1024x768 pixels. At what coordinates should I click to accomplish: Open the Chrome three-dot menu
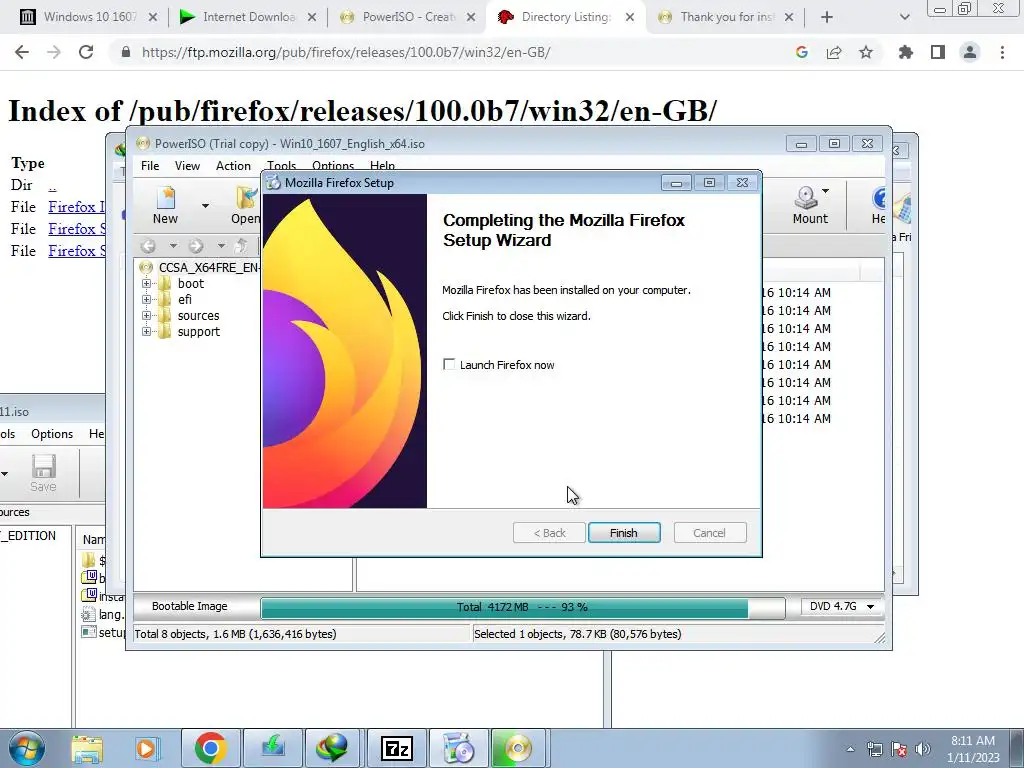(x=1002, y=52)
